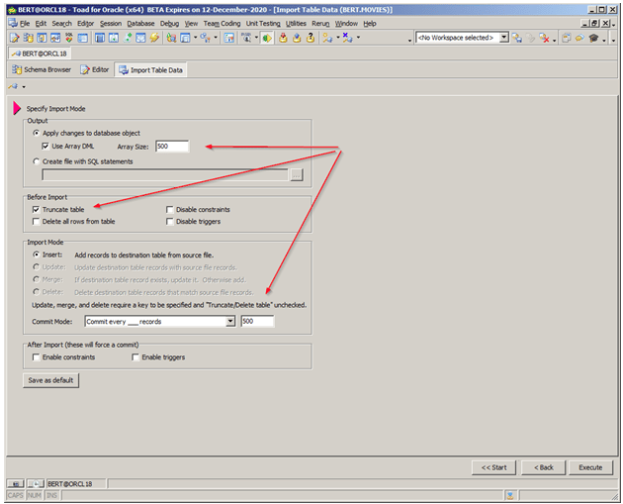Screen dimensions: 623x504
Task: Click the '<< Start' button
Action: click(494, 467)
